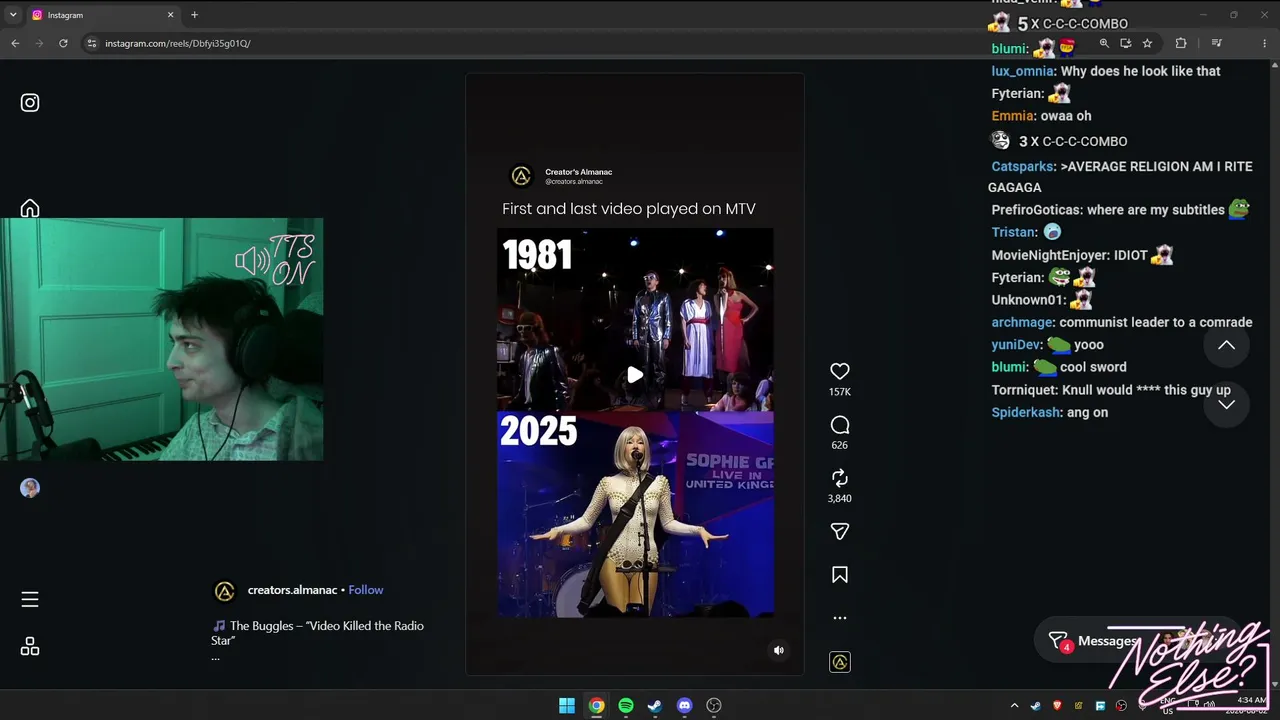Select the 157K likes count
The image size is (1280, 720).
pyautogui.click(x=840, y=392)
